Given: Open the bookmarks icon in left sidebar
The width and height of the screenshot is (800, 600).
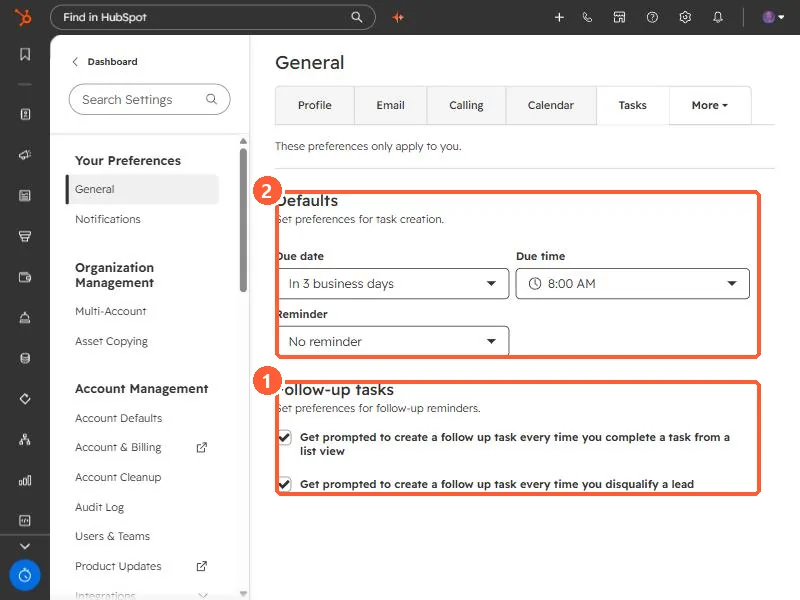Looking at the screenshot, I should click(24, 54).
